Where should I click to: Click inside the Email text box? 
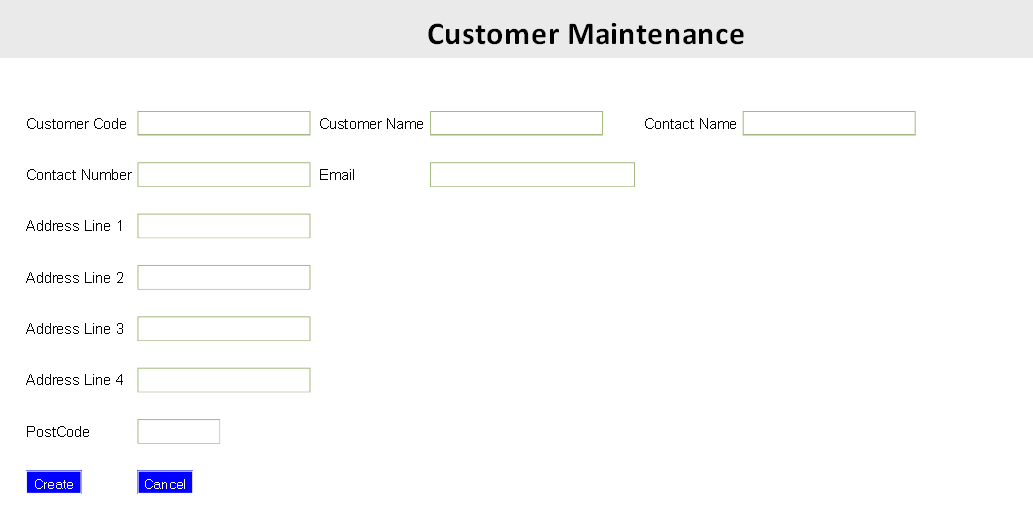pos(532,175)
